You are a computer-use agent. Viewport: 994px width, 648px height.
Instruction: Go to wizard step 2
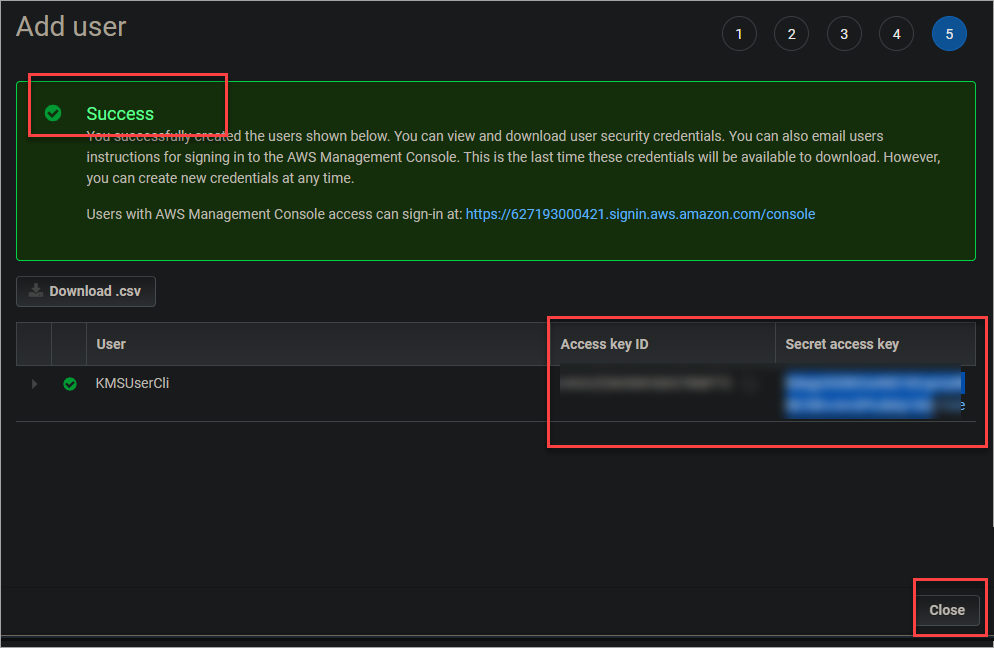pyautogui.click(x=791, y=34)
